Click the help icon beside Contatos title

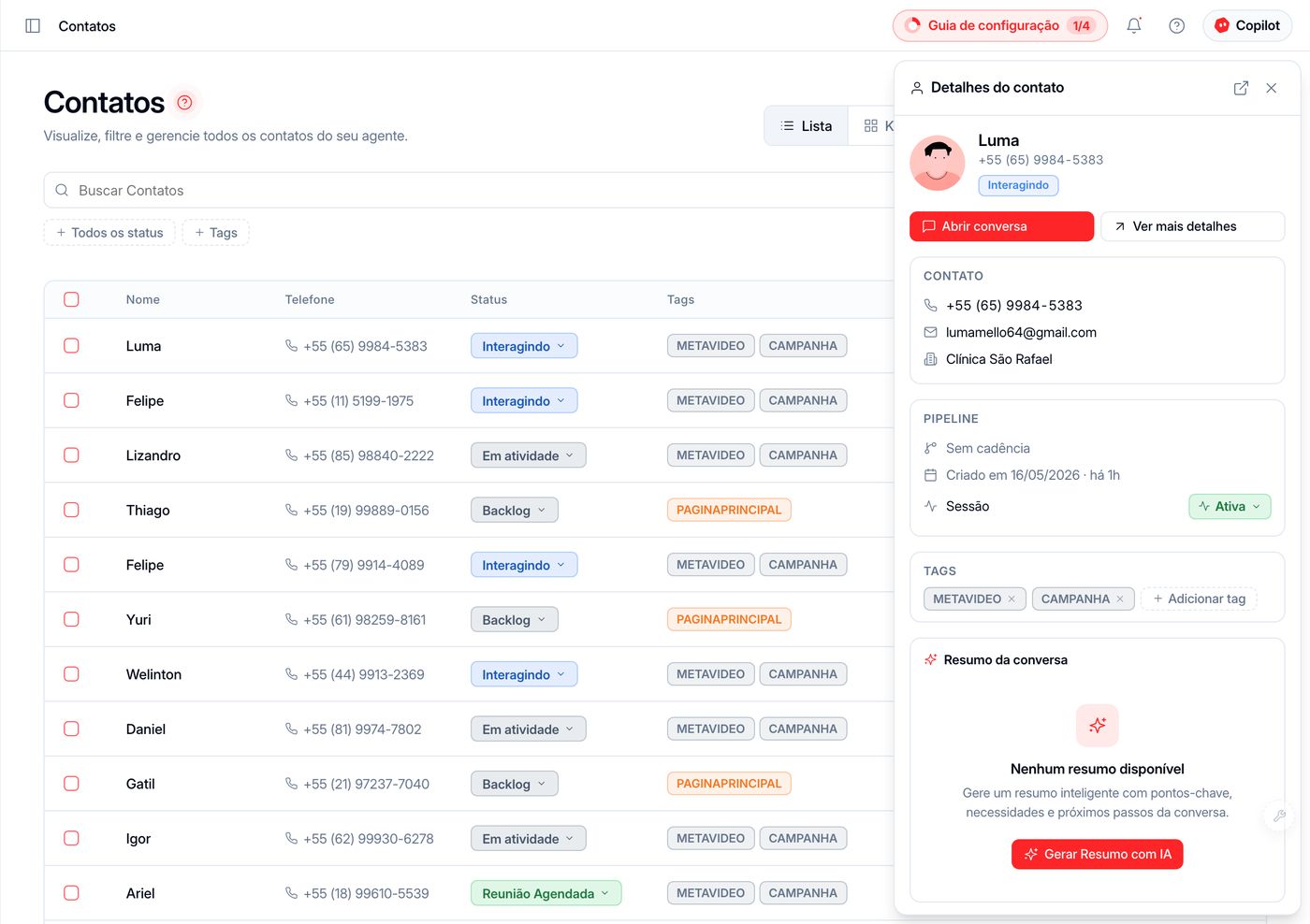click(185, 102)
